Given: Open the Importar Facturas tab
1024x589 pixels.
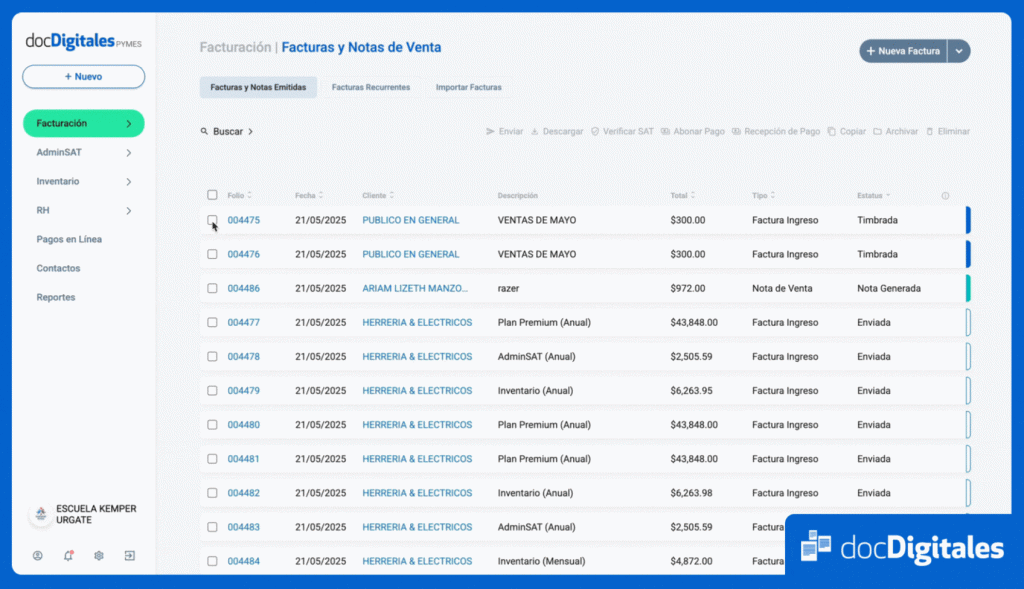Looking at the screenshot, I should click(x=468, y=88).
